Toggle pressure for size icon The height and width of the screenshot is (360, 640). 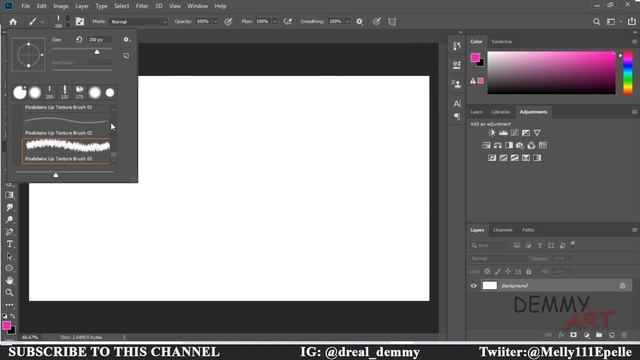(377, 22)
